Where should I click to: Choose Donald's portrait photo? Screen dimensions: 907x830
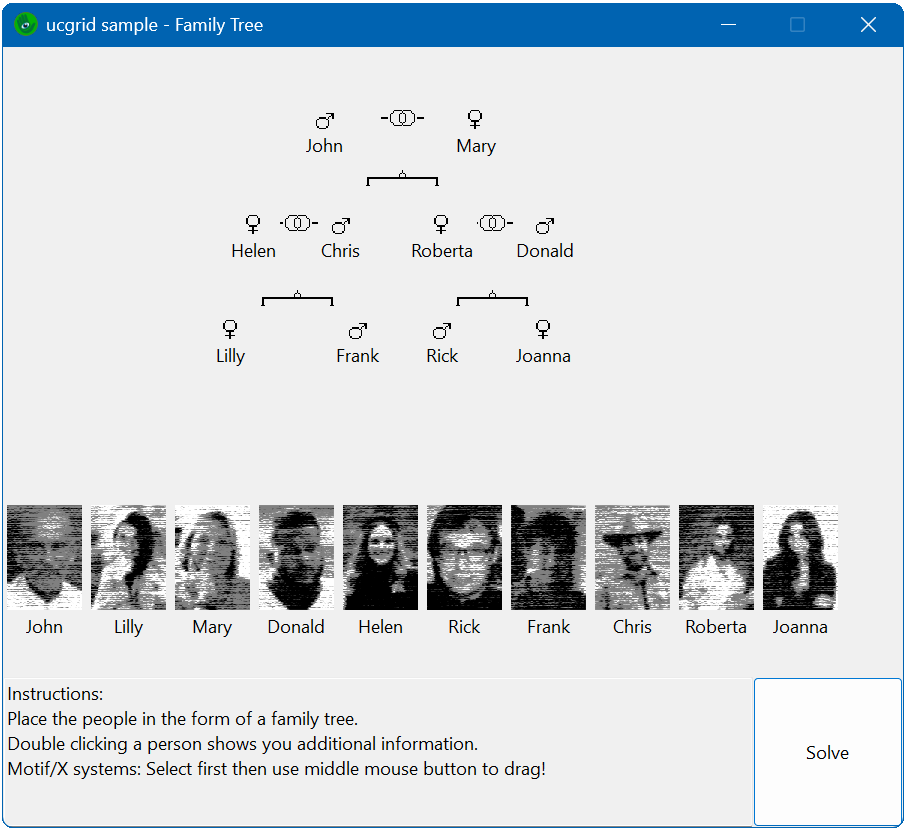tap(296, 557)
